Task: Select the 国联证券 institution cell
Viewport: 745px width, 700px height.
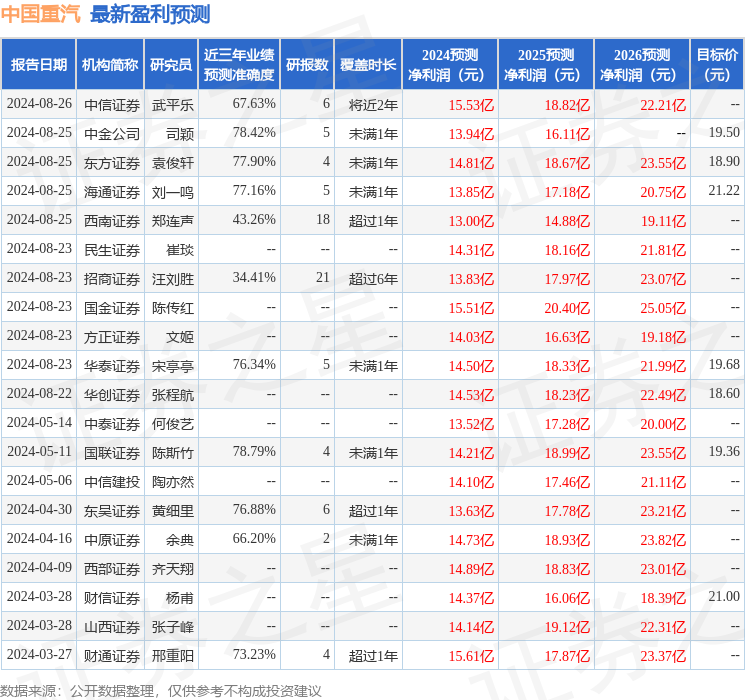Action: [x=112, y=452]
